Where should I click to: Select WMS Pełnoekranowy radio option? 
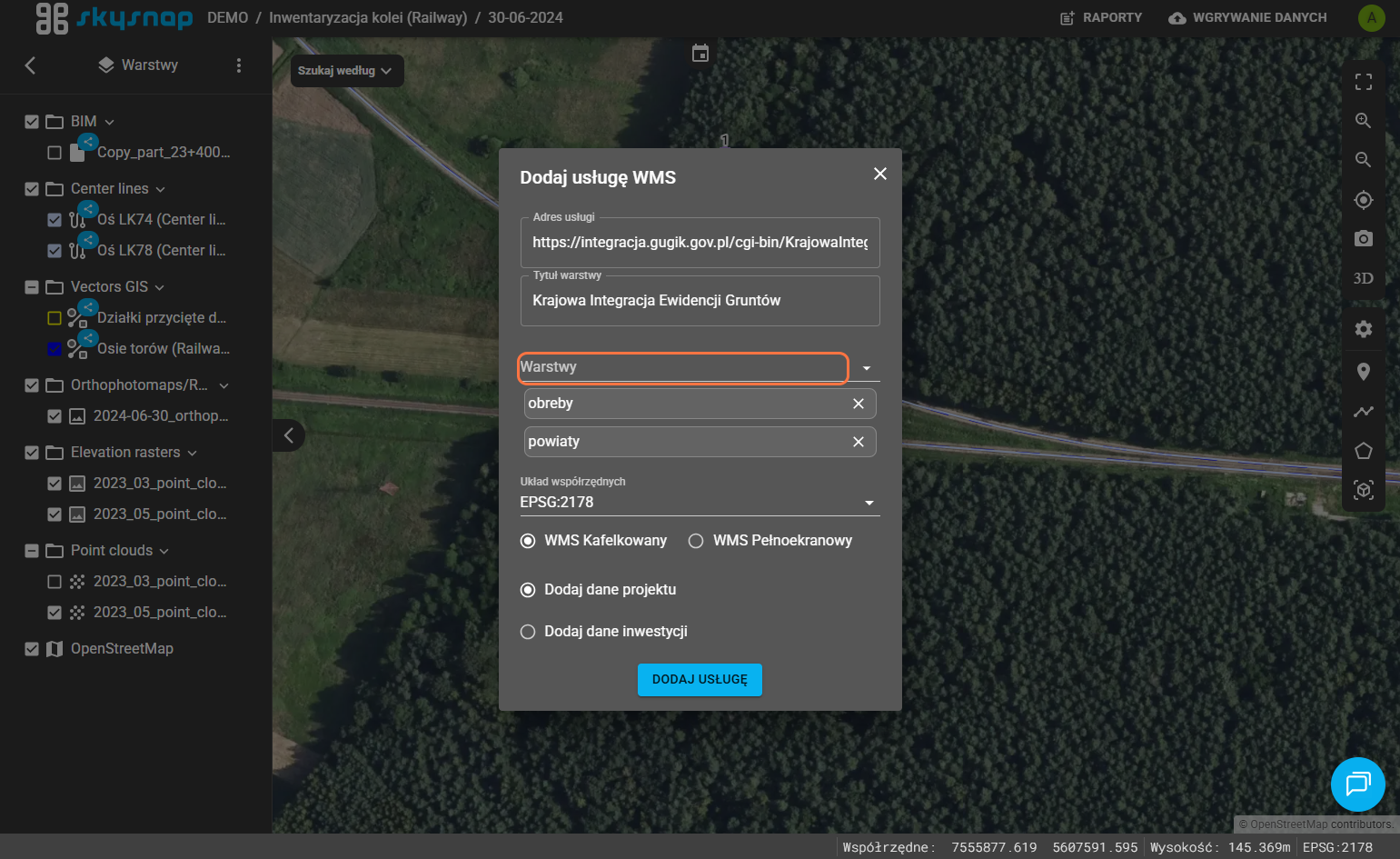[x=696, y=541]
